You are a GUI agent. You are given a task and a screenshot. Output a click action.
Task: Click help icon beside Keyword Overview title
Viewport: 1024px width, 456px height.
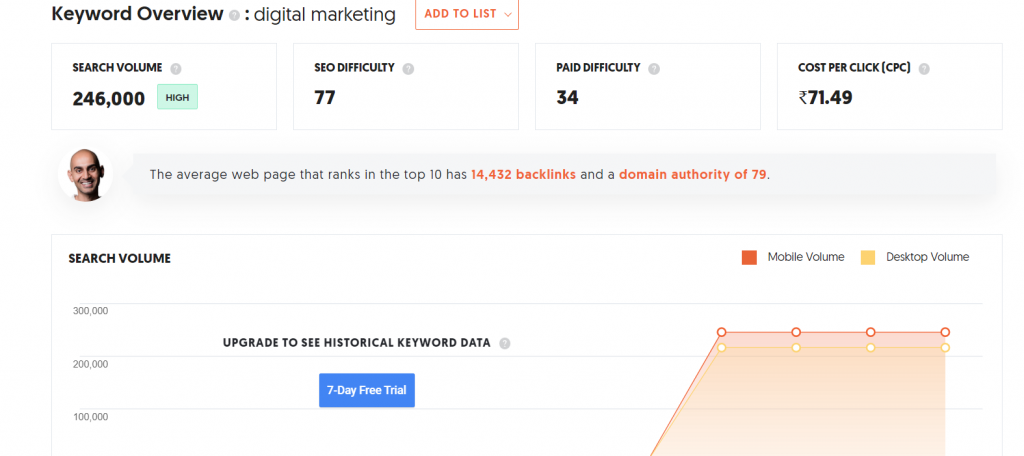(234, 16)
